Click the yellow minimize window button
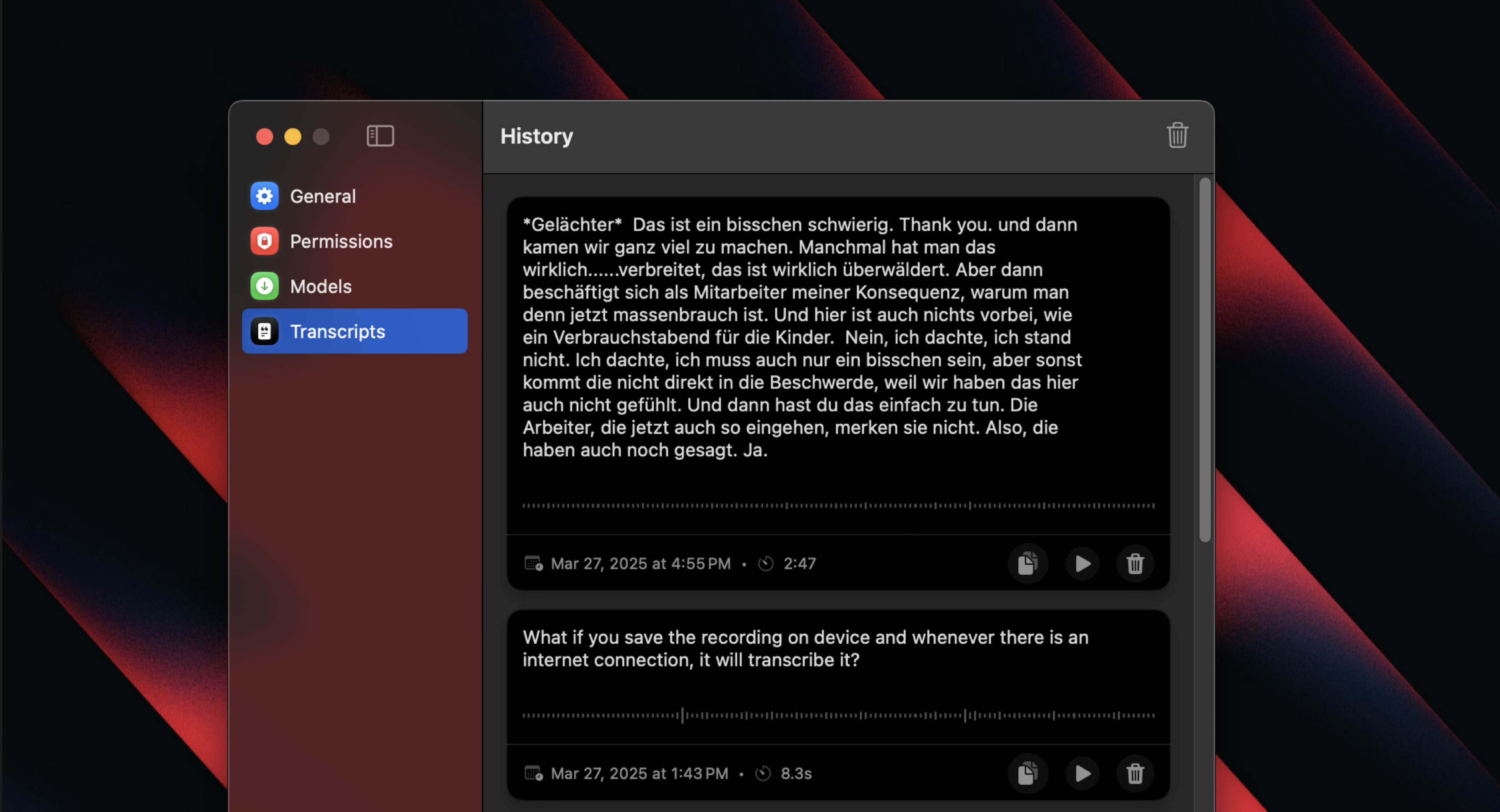1500x812 pixels. tap(293, 137)
